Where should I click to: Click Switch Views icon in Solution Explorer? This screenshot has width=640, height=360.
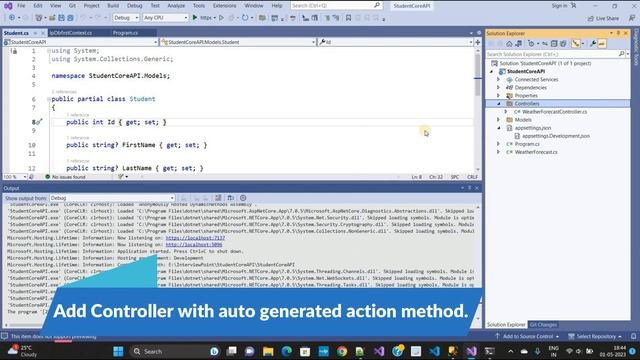518,44
